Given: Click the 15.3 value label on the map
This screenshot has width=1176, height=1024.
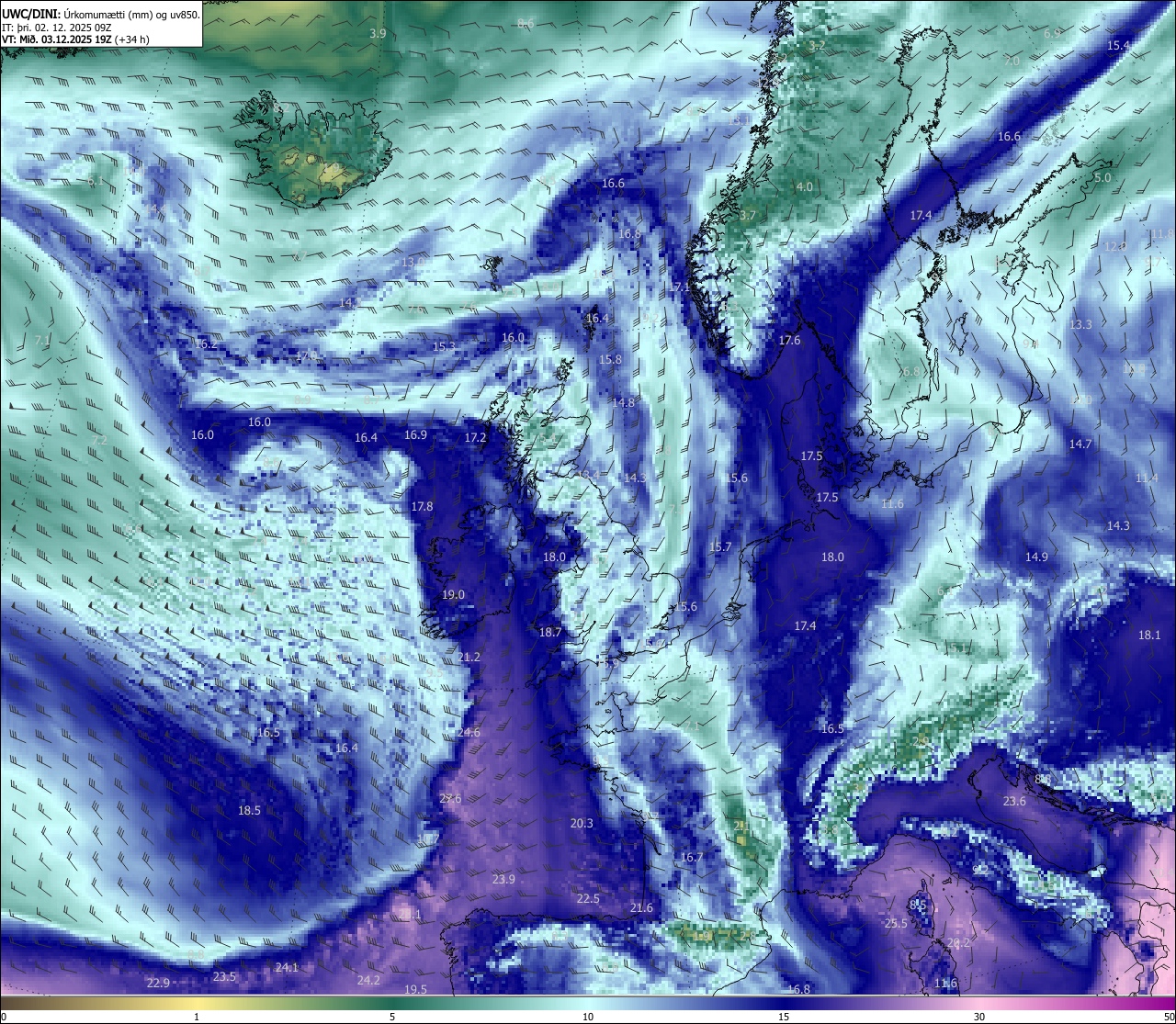Looking at the screenshot, I should pyautogui.click(x=444, y=347).
